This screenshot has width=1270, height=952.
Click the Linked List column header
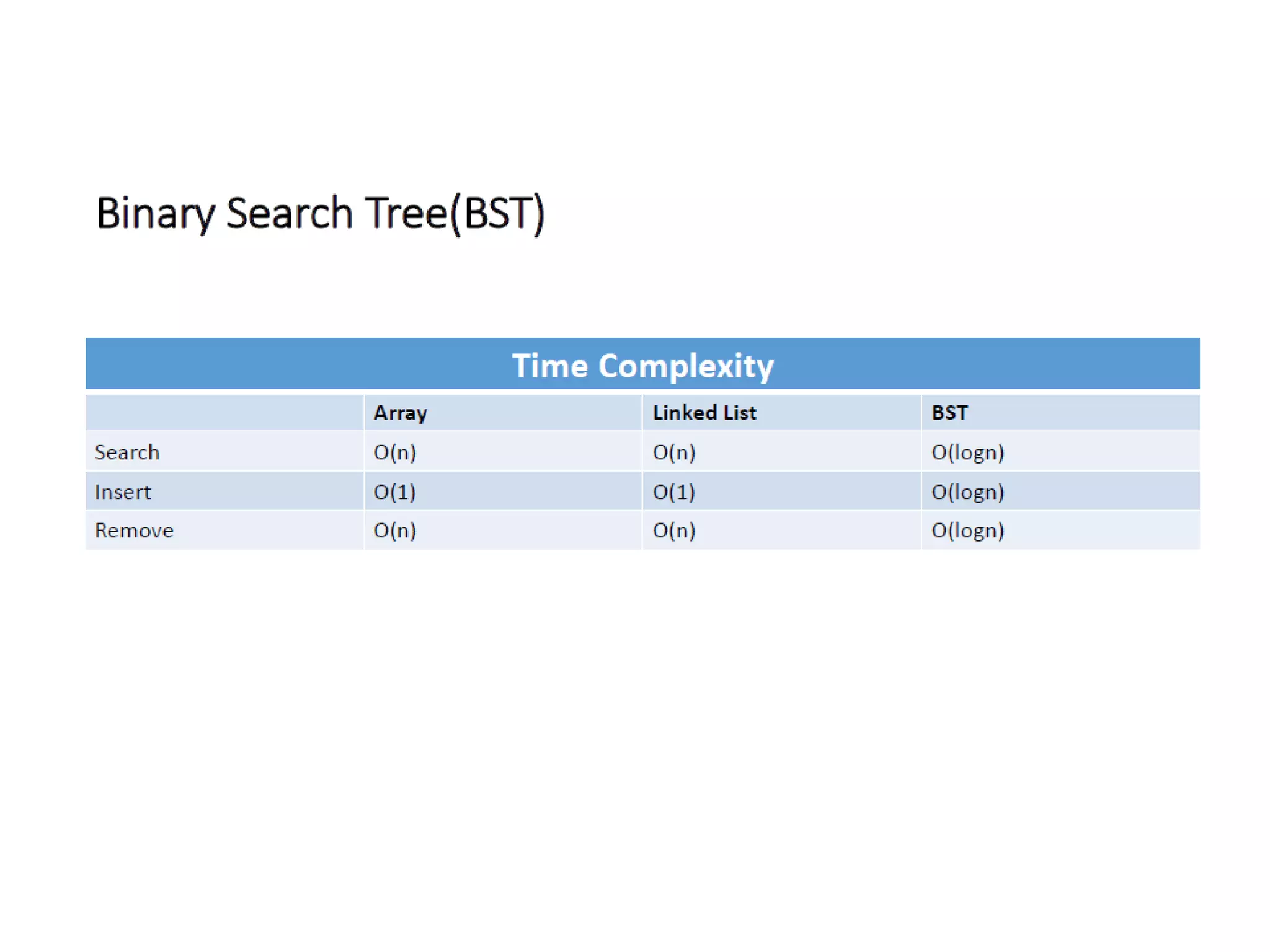tap(704, 413)
